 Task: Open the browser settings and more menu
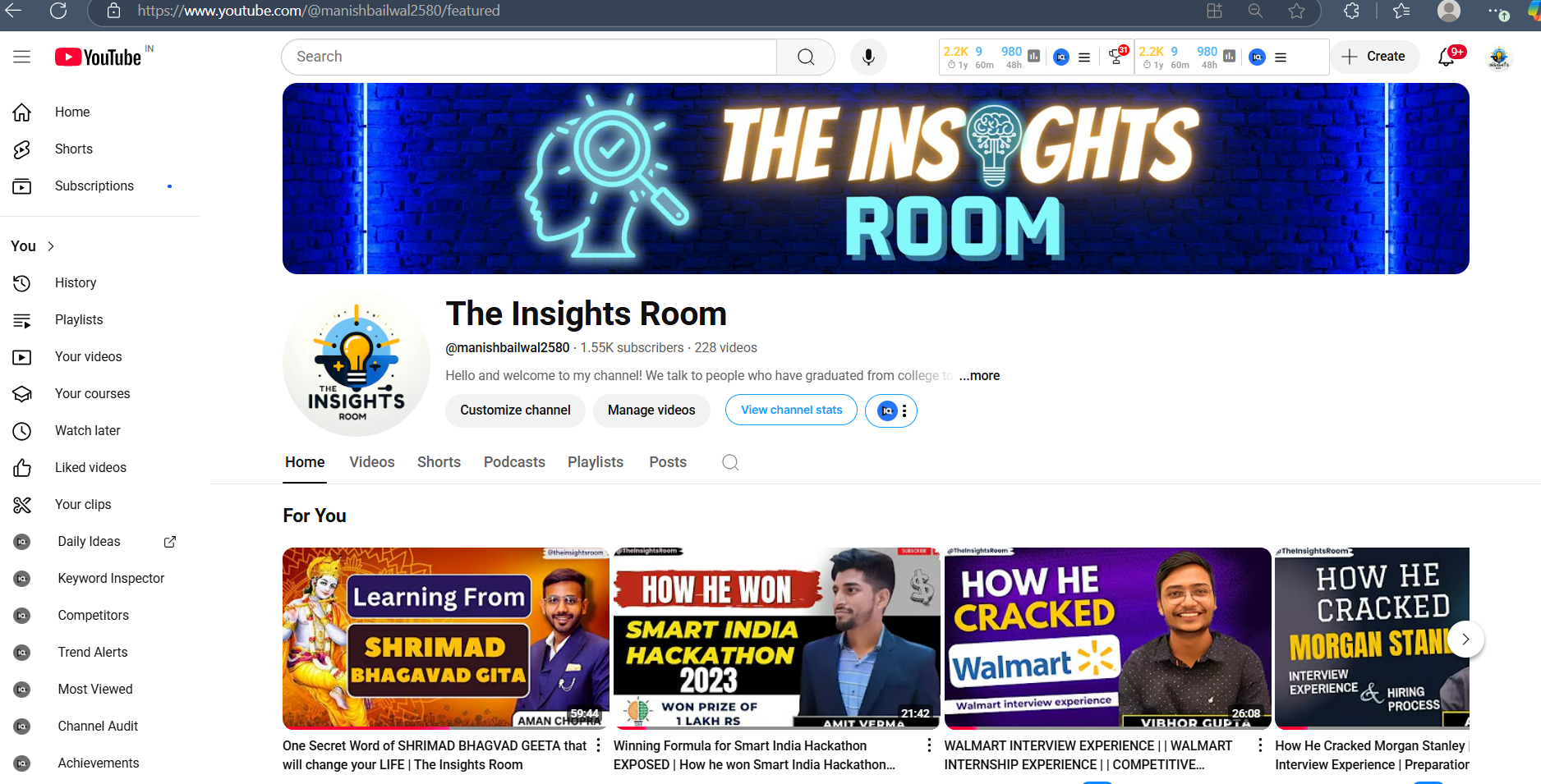tap(1497, 11)
